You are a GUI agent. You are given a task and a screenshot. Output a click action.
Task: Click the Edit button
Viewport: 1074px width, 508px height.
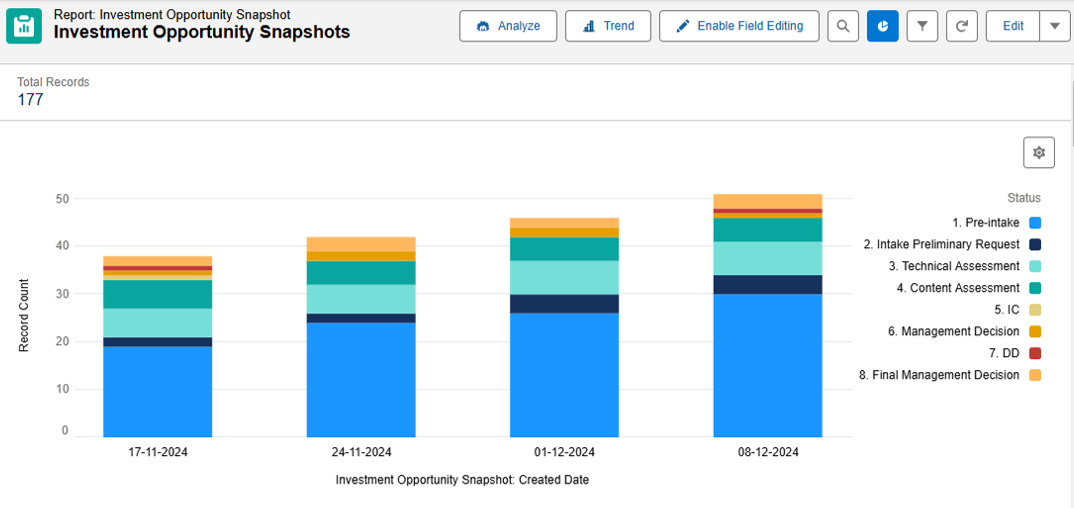click(1012, 26)
